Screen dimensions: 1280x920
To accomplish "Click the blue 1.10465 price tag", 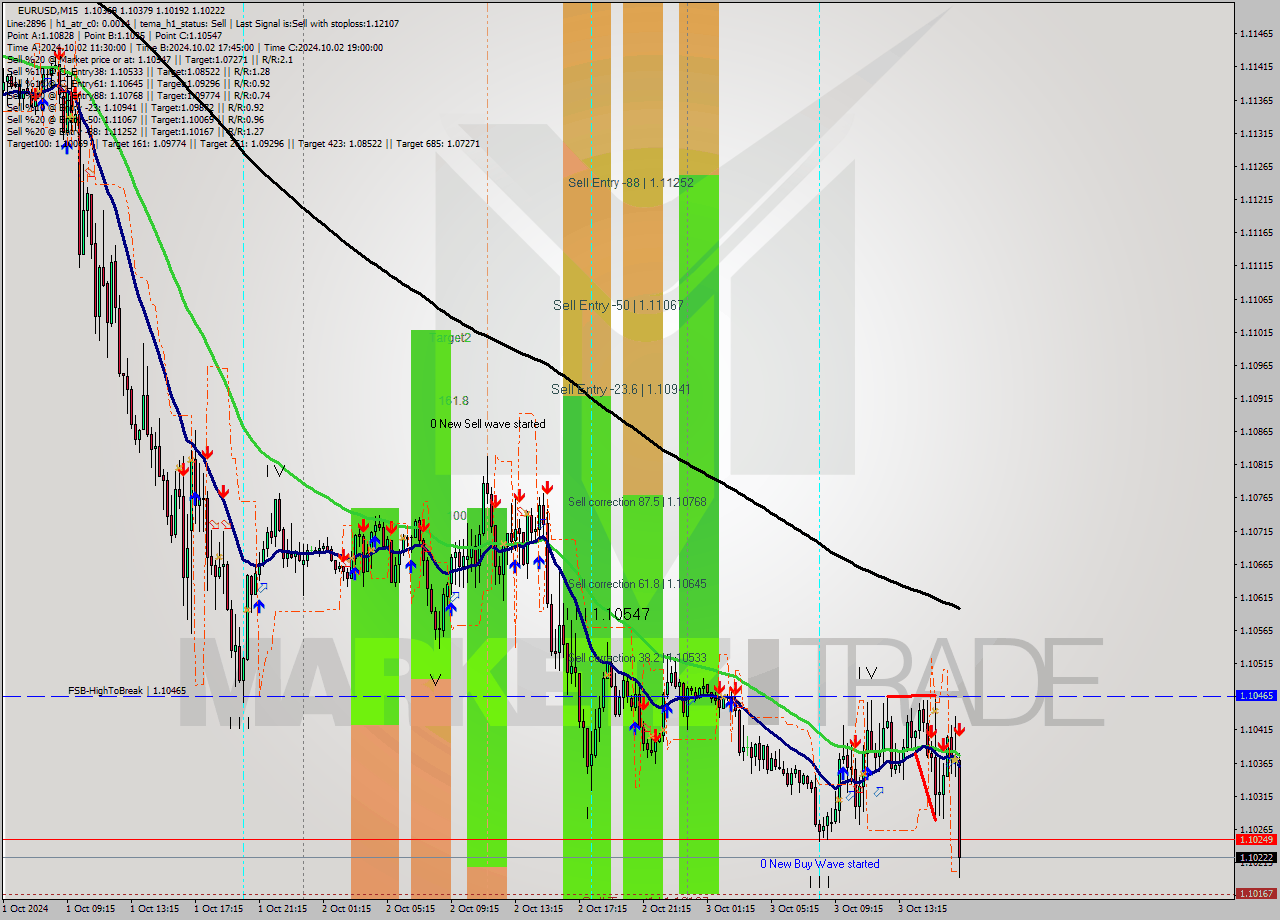I will pyautogui.click(x=1256, y=695).
